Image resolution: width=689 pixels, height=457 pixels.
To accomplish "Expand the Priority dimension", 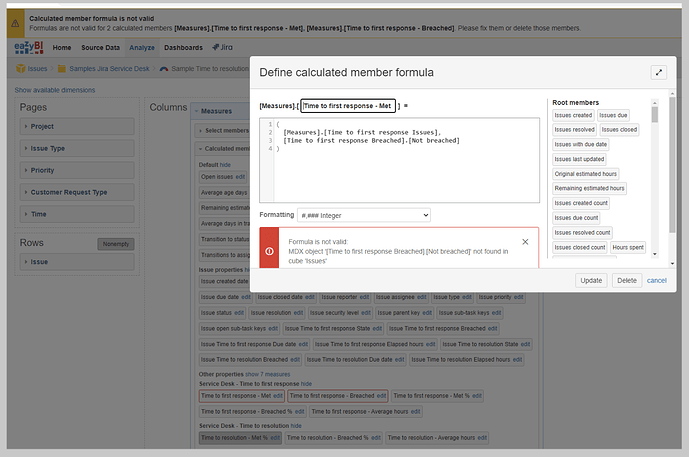I will click(x=77, y=170).
